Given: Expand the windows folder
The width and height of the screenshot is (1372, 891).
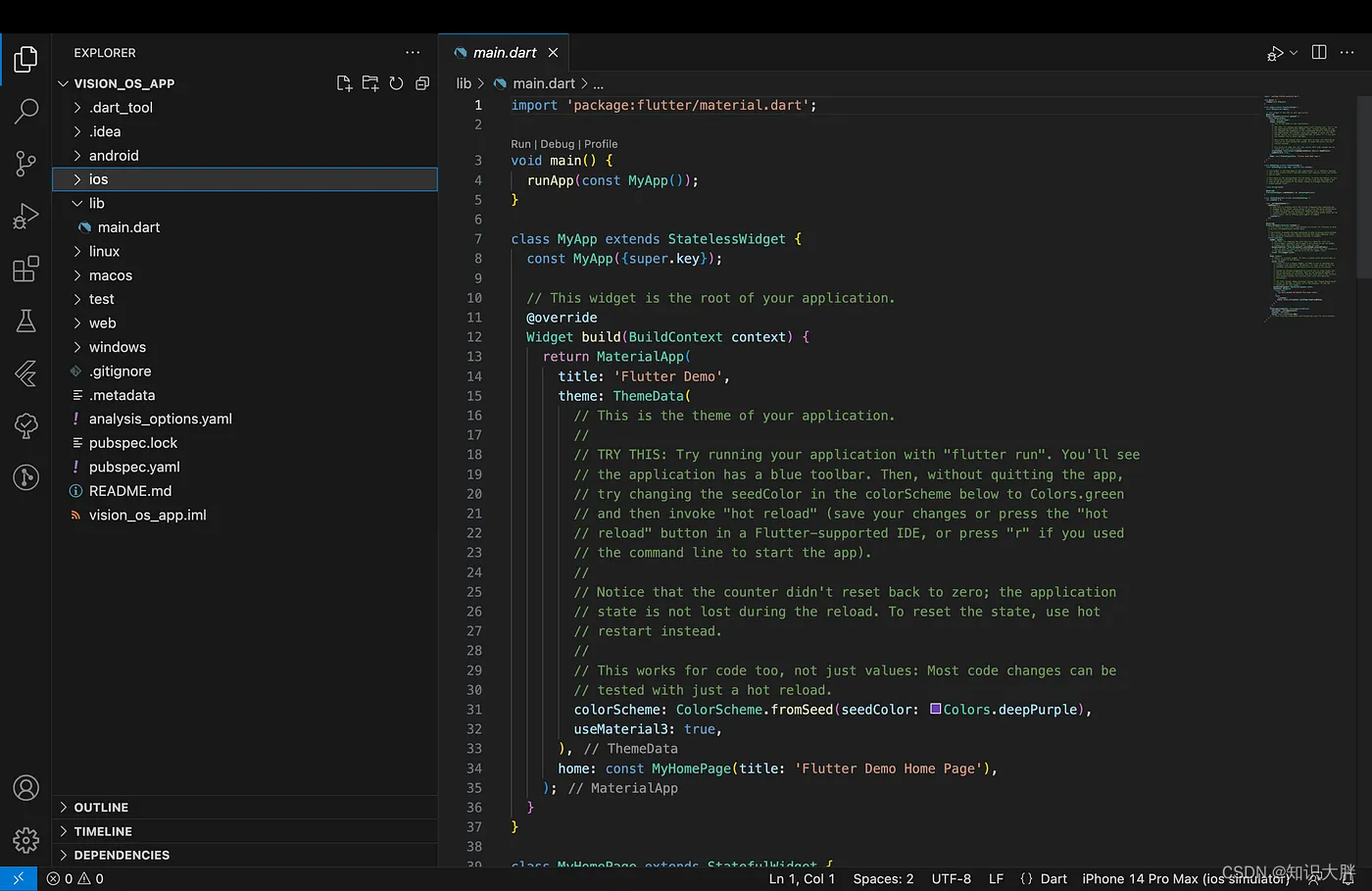Looking at the screenshot, I should click(x=245, y=347).
